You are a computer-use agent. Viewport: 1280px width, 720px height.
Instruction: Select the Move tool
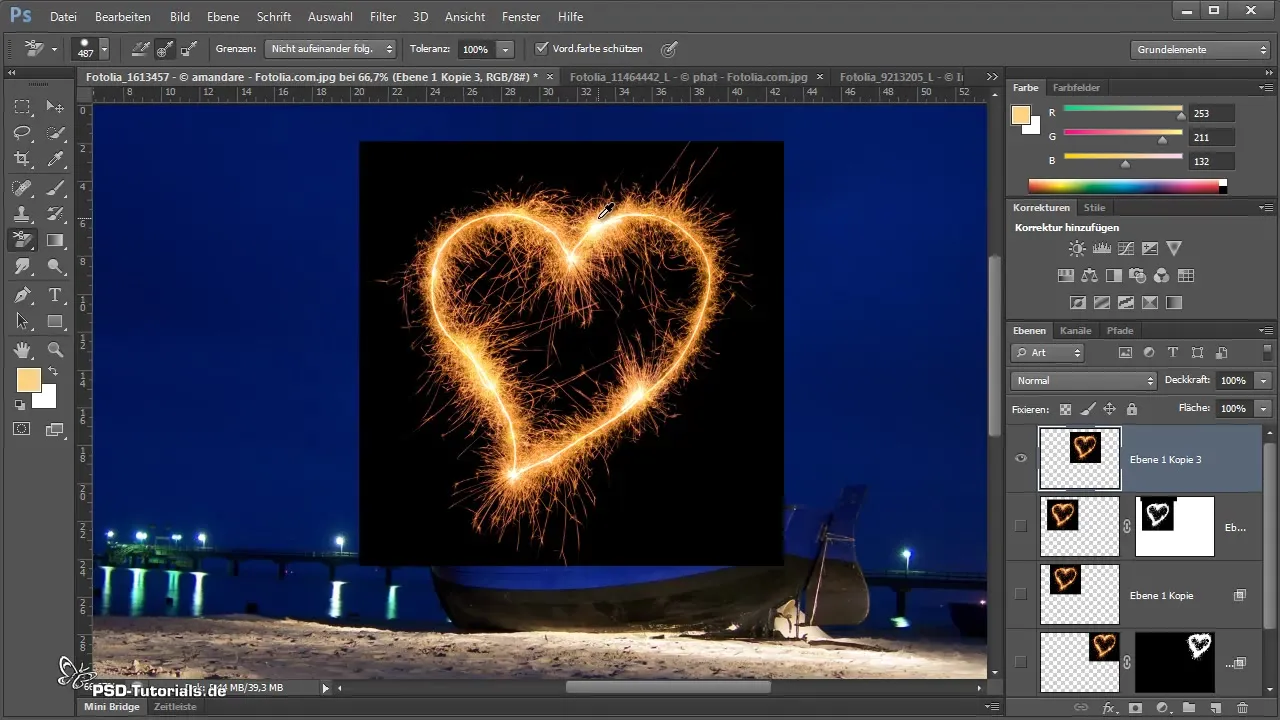[56, 107]
